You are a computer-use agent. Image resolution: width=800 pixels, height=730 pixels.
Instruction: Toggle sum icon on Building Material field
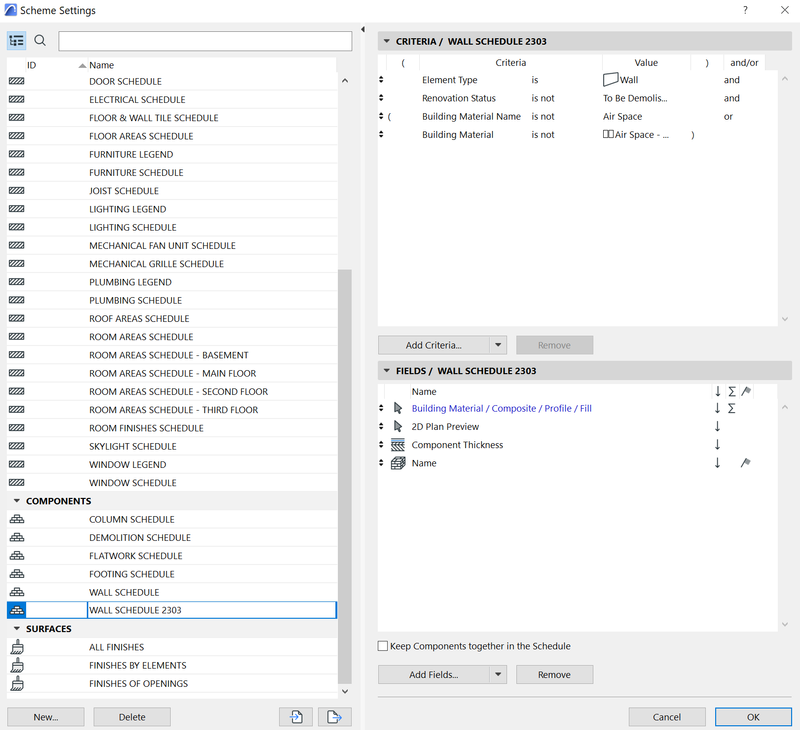732,408
